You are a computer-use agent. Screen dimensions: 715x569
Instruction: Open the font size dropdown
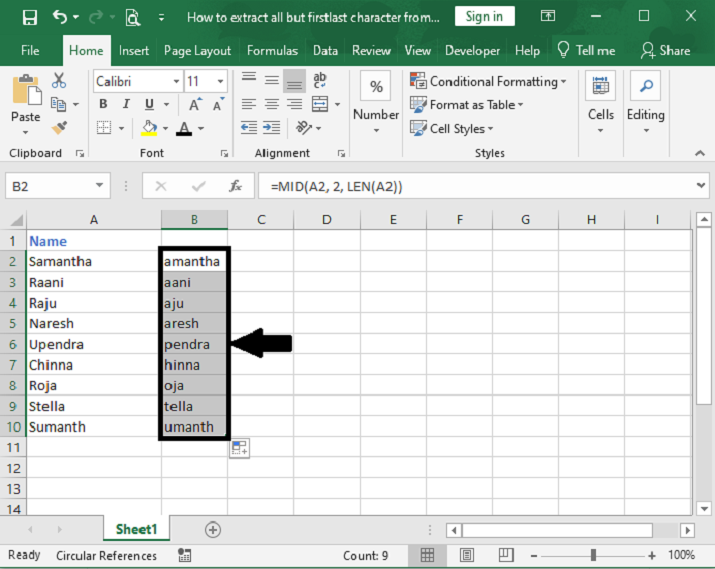[x=220, y=81]
